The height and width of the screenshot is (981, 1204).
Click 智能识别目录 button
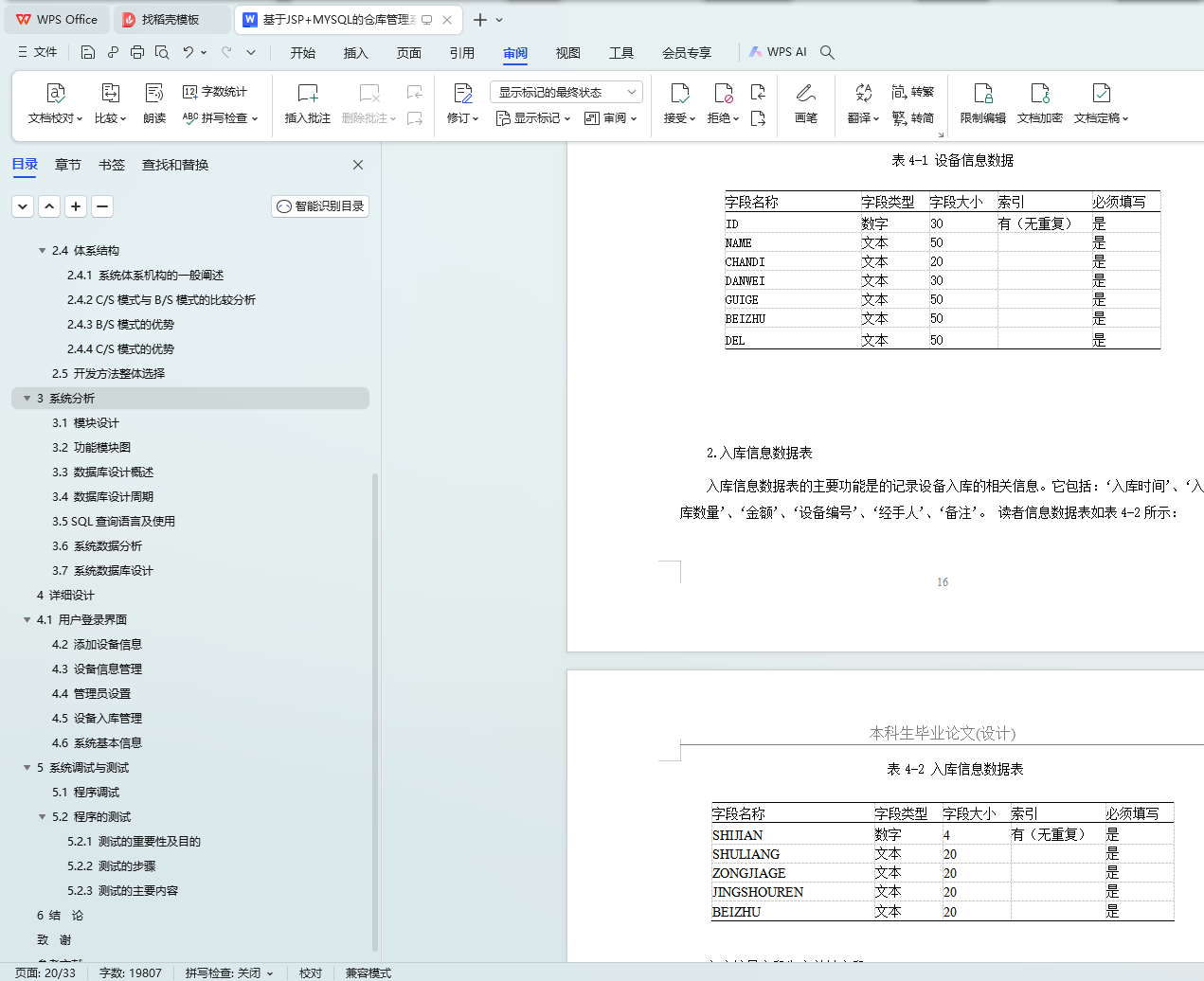tap(320, 206)
